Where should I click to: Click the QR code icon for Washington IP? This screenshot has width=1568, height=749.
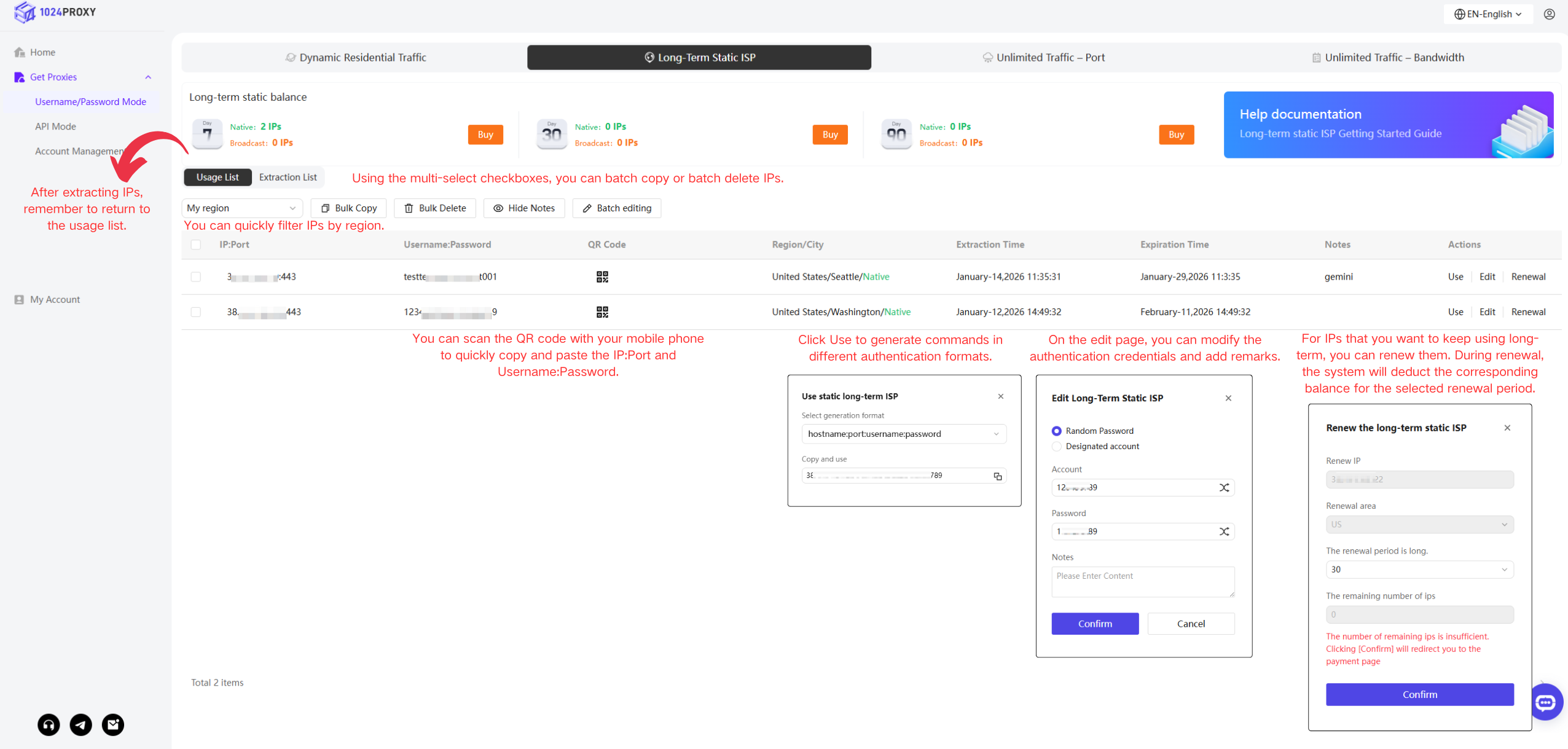coord(602,312)
